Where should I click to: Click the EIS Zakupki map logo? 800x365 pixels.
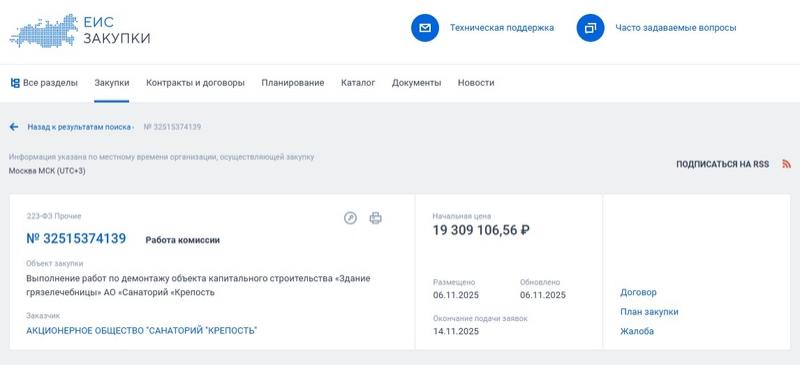43,31
